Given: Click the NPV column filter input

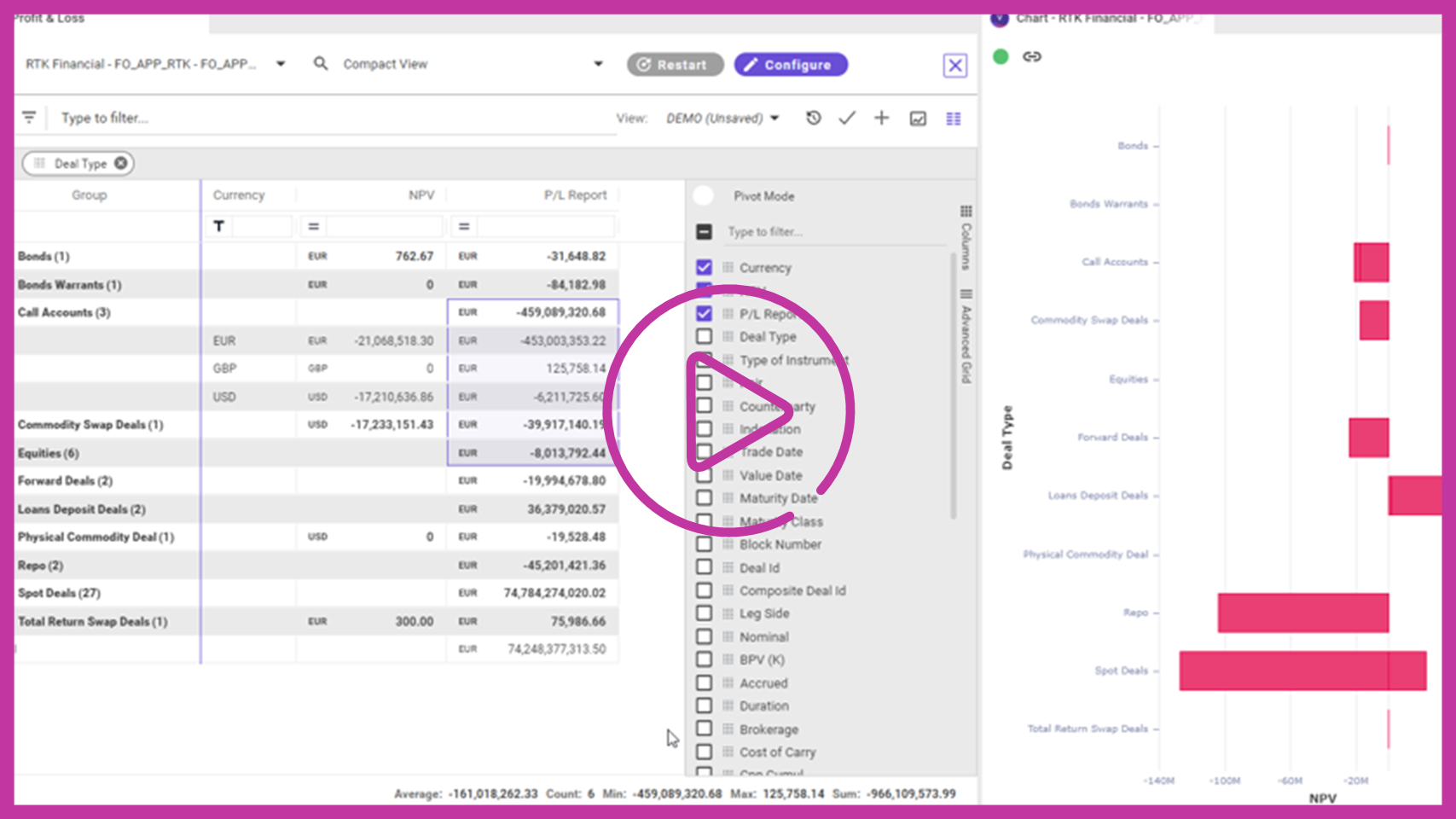Looking at the screenshot, I should click(385, 226).
